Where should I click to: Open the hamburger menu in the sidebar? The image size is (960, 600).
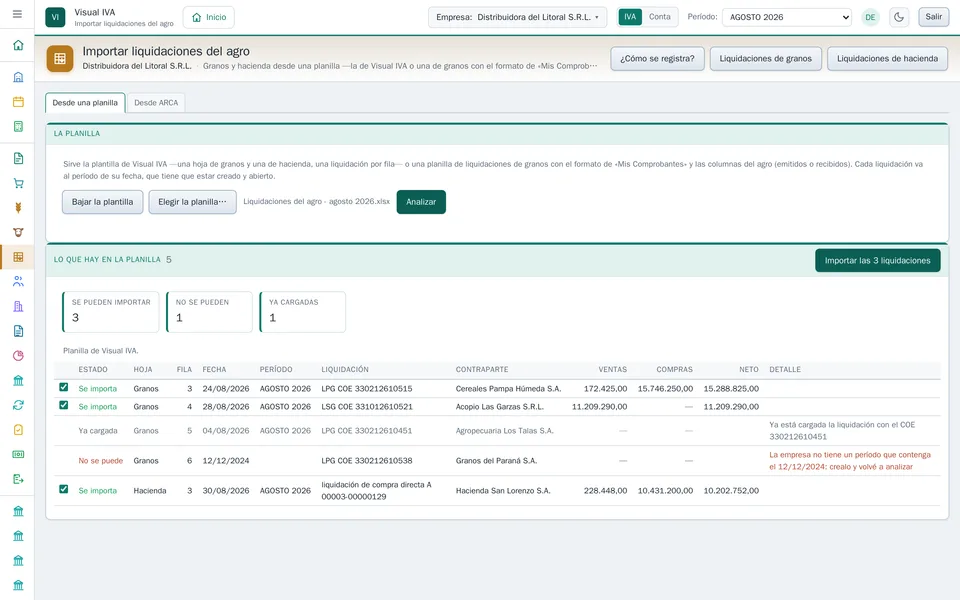tap(17, 14)
